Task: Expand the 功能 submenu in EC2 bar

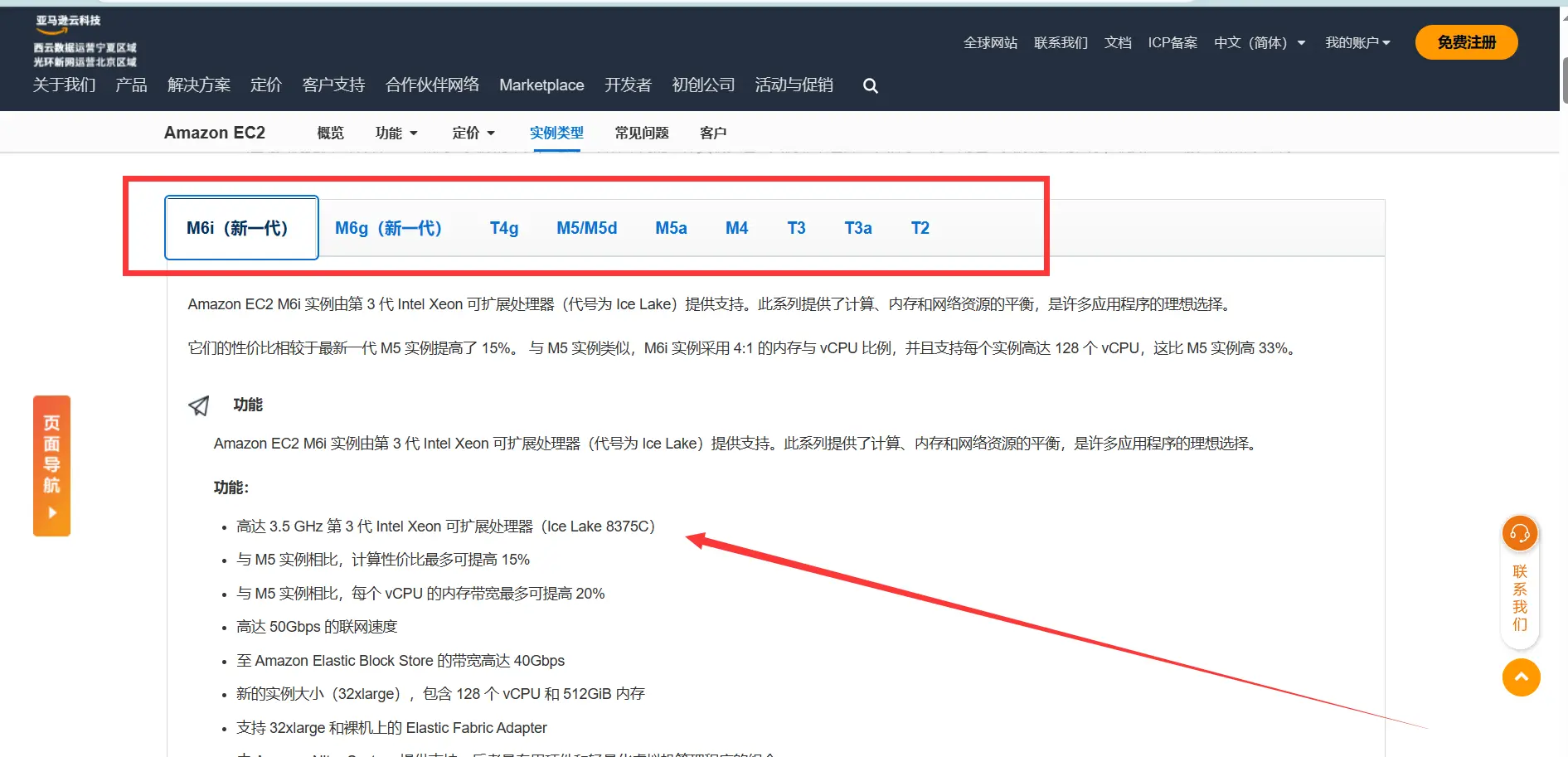Action: pos(396,133)
